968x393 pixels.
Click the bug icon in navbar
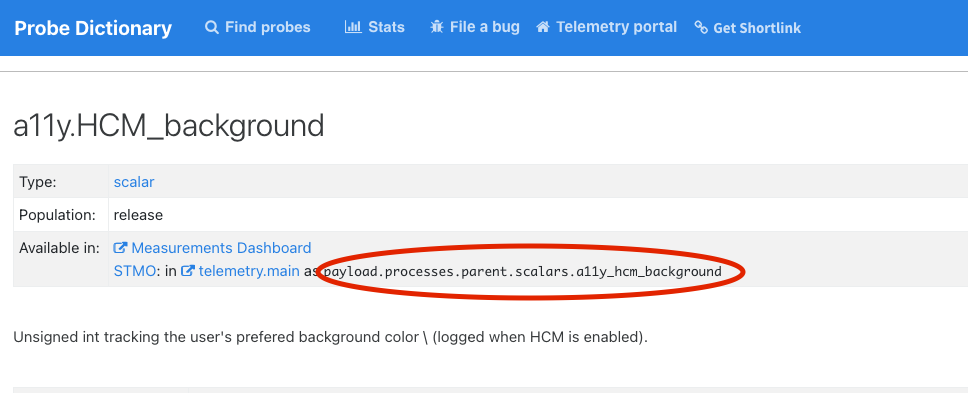(437, 27)
